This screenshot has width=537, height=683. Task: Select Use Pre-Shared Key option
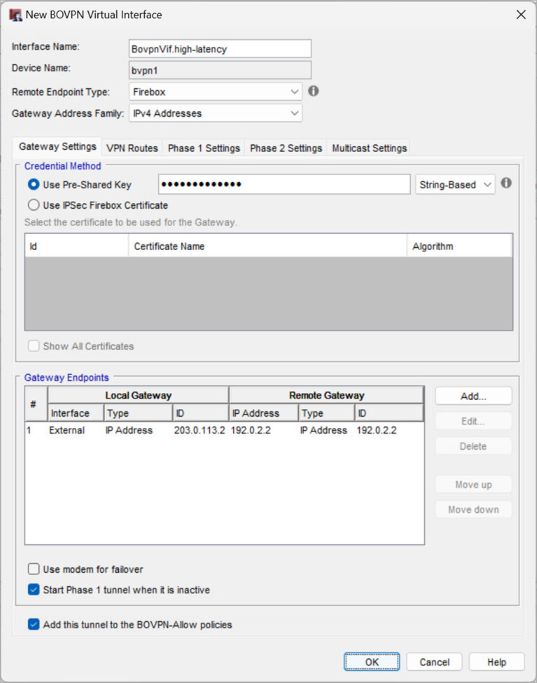(x=34, y=185)
